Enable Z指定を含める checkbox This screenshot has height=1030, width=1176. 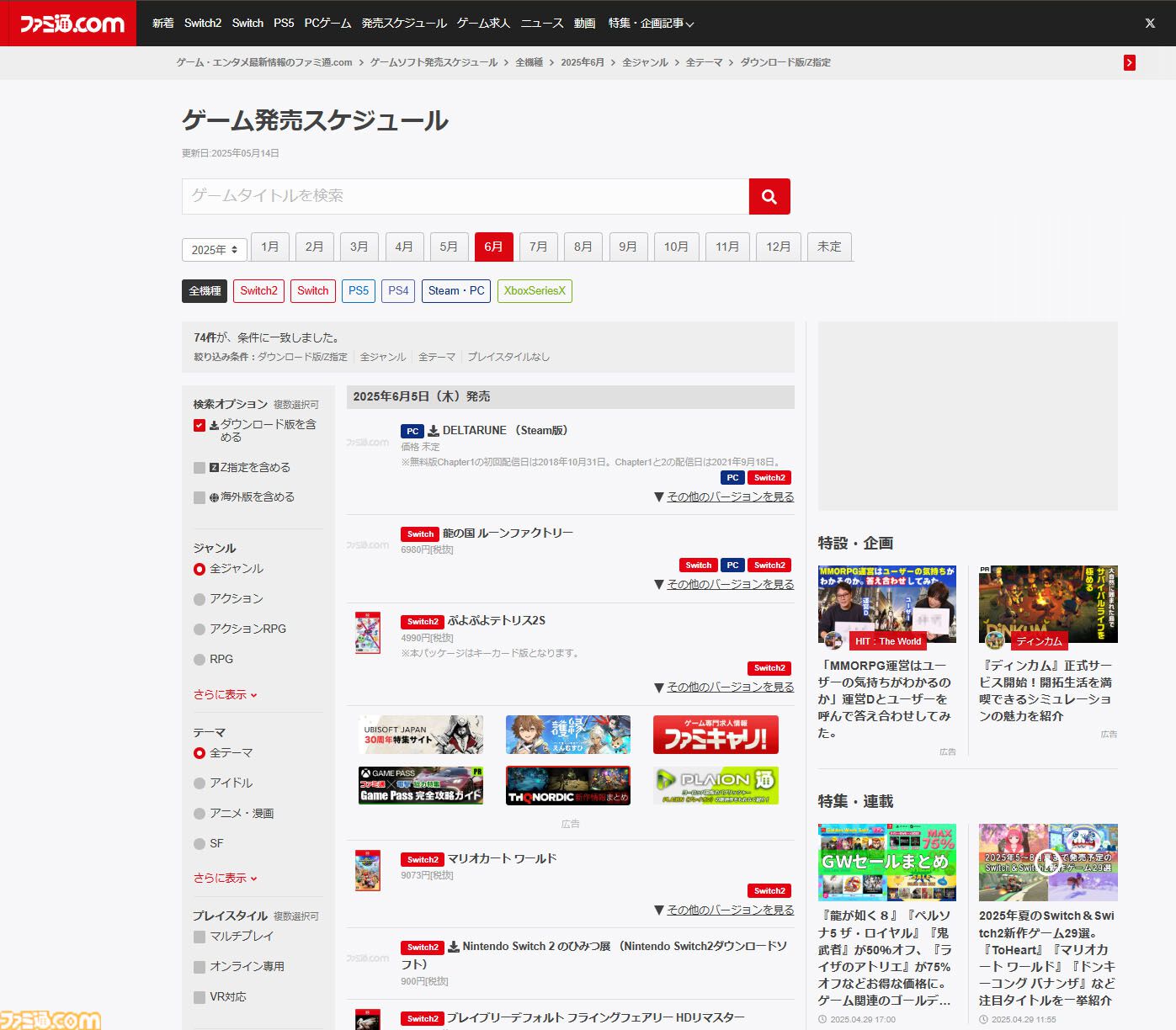point(200,468)
